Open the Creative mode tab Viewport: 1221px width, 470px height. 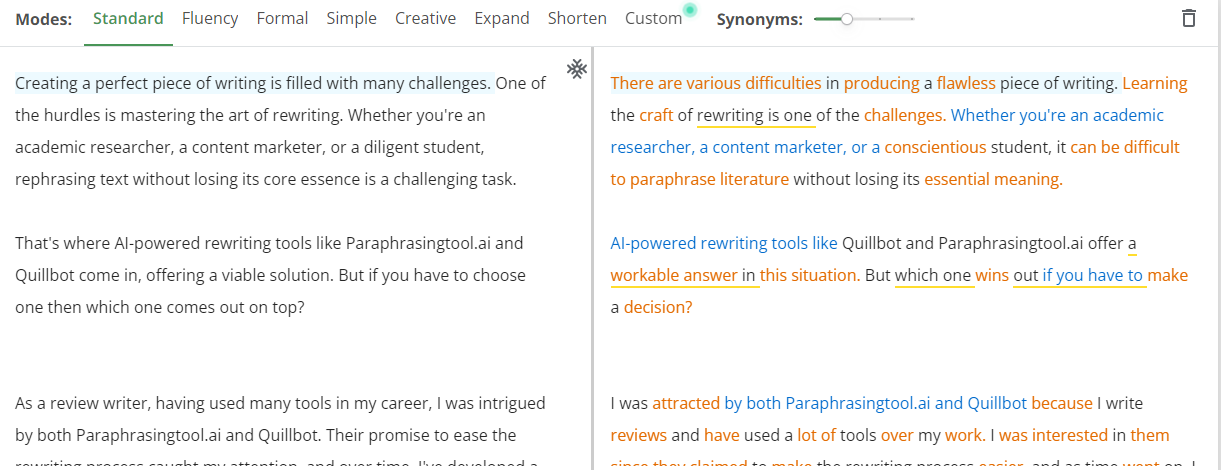click(425, 18)
